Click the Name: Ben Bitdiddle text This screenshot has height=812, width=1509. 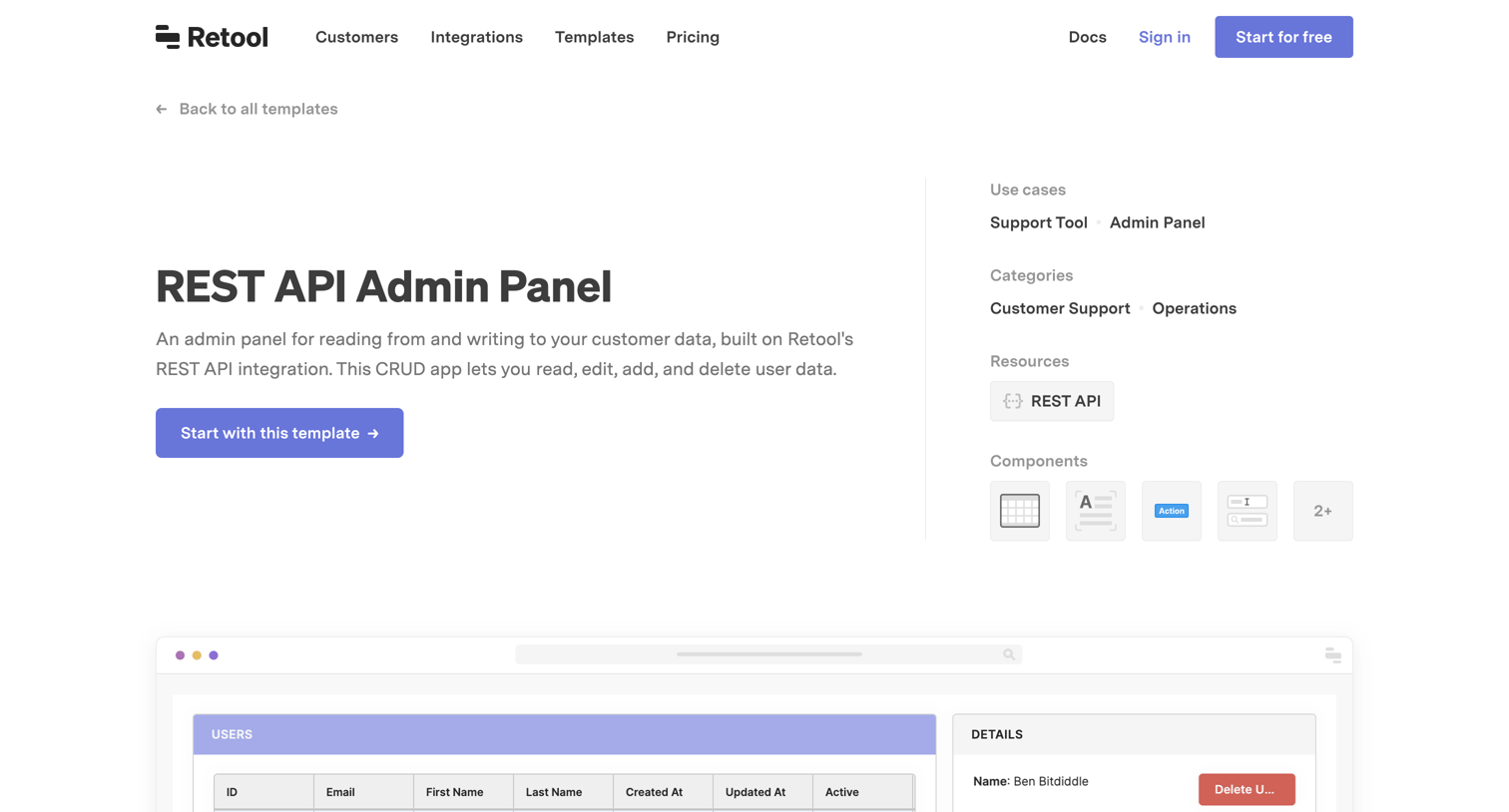pyautogui.click(x=1030, y=781)
